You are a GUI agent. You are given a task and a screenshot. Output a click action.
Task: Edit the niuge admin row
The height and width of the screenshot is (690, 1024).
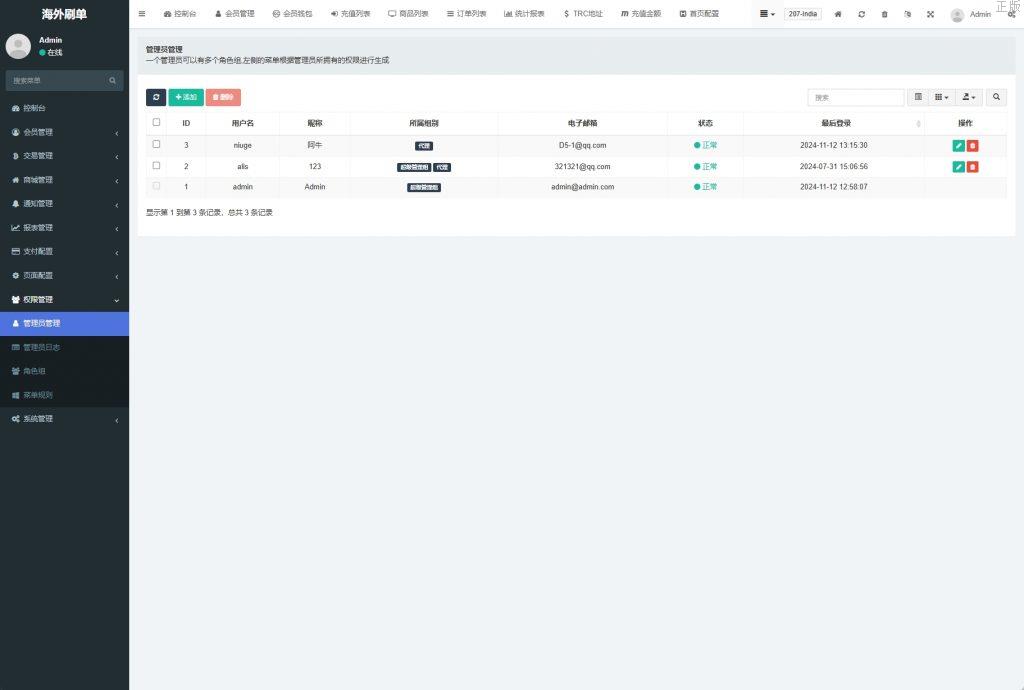(958, 146)
